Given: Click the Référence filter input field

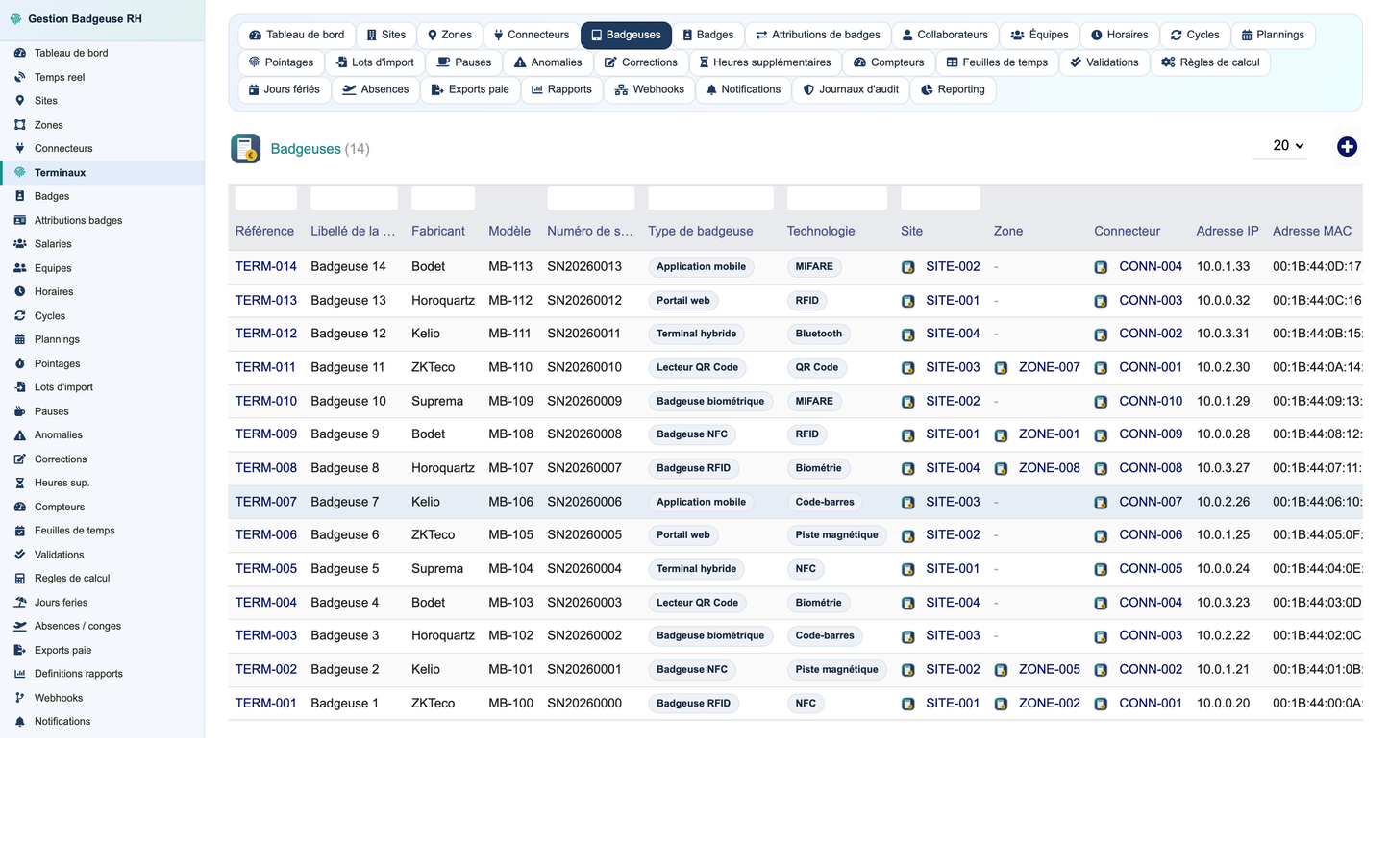Looking at the screenshot, I should (x=266, y=198).
